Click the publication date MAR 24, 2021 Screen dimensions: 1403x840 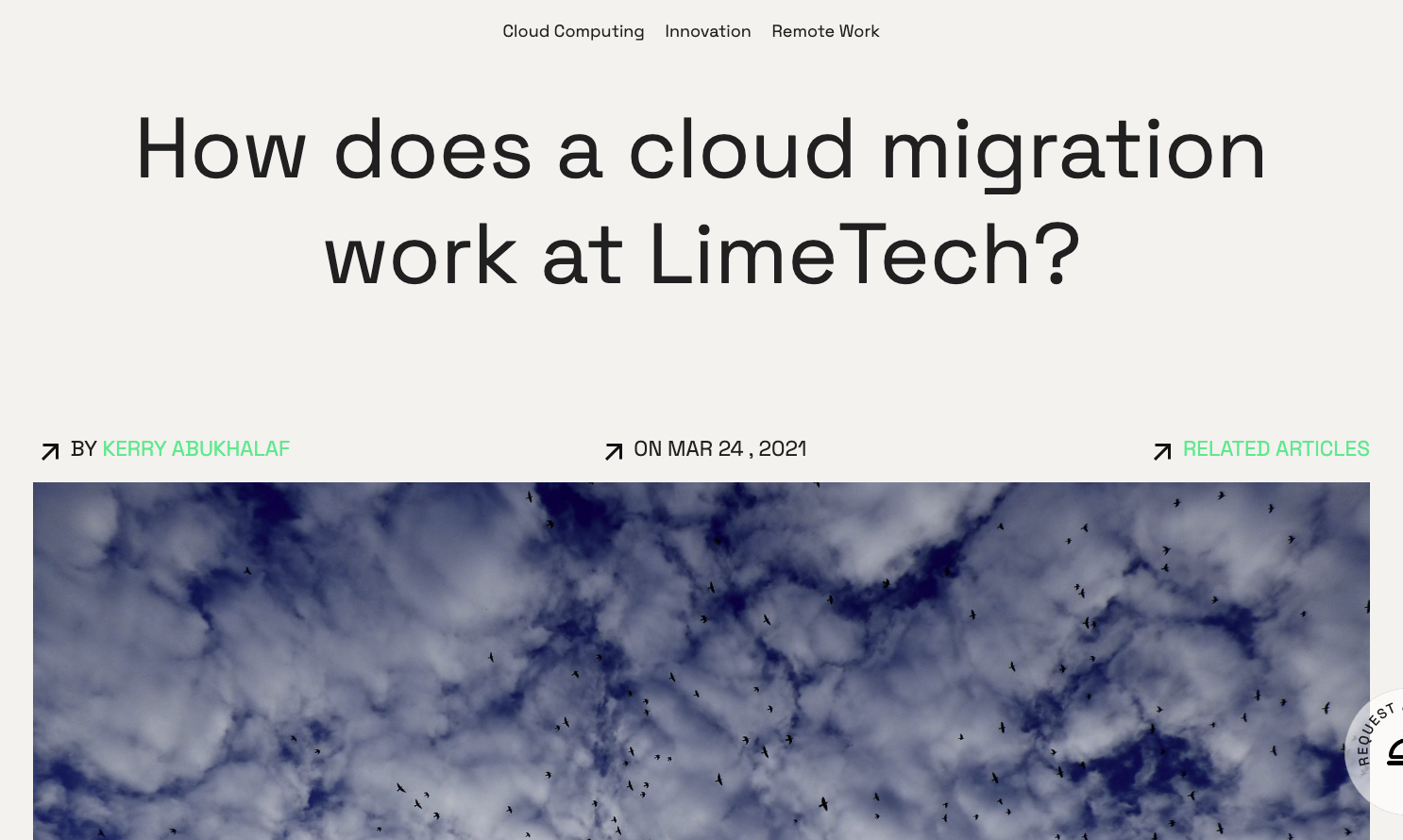[738, 448]
